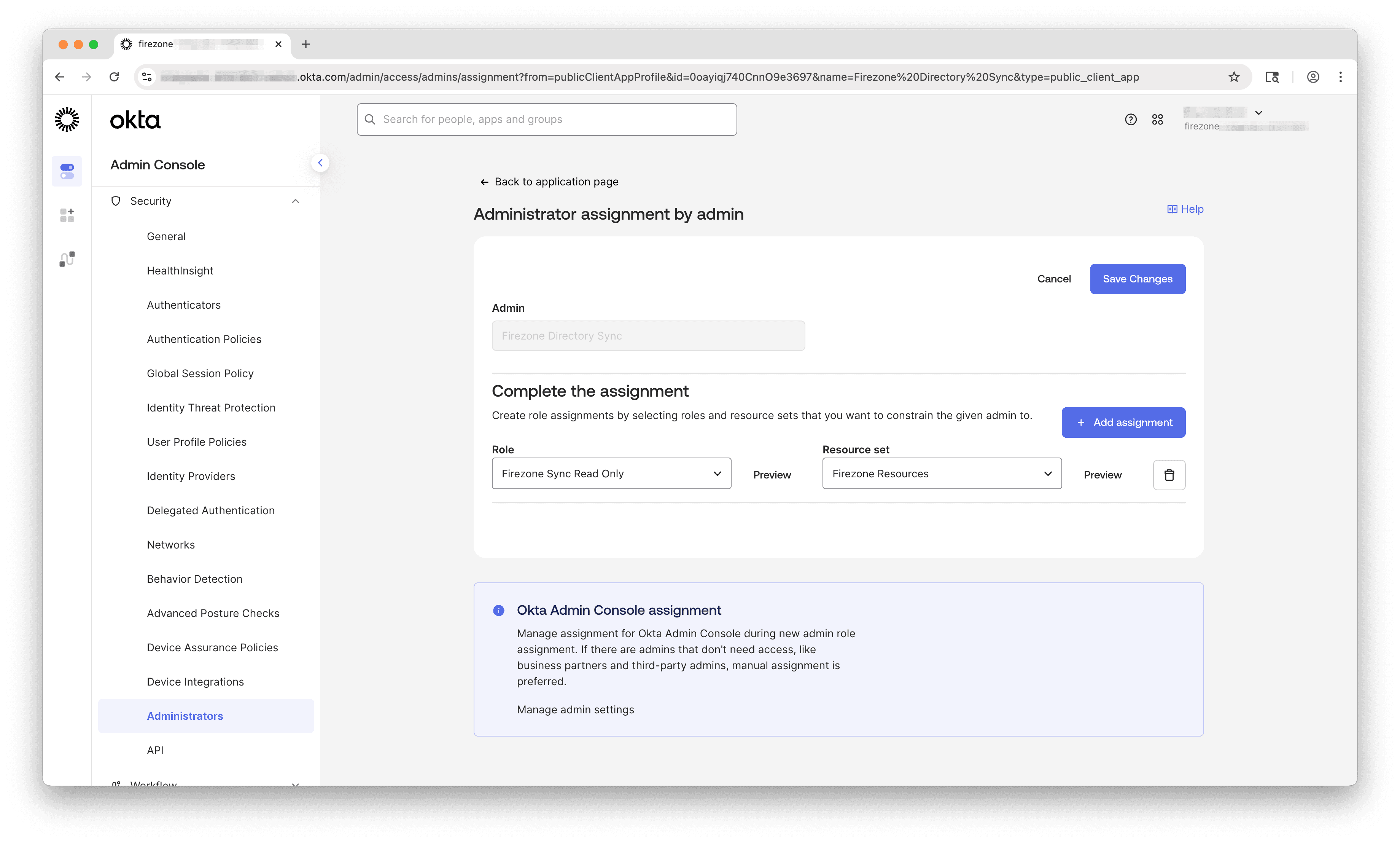Click the search magnifier in the search bar
The width and height of the screenshot is (1400, 842).
pyautogui.click(x=370, y=119)
